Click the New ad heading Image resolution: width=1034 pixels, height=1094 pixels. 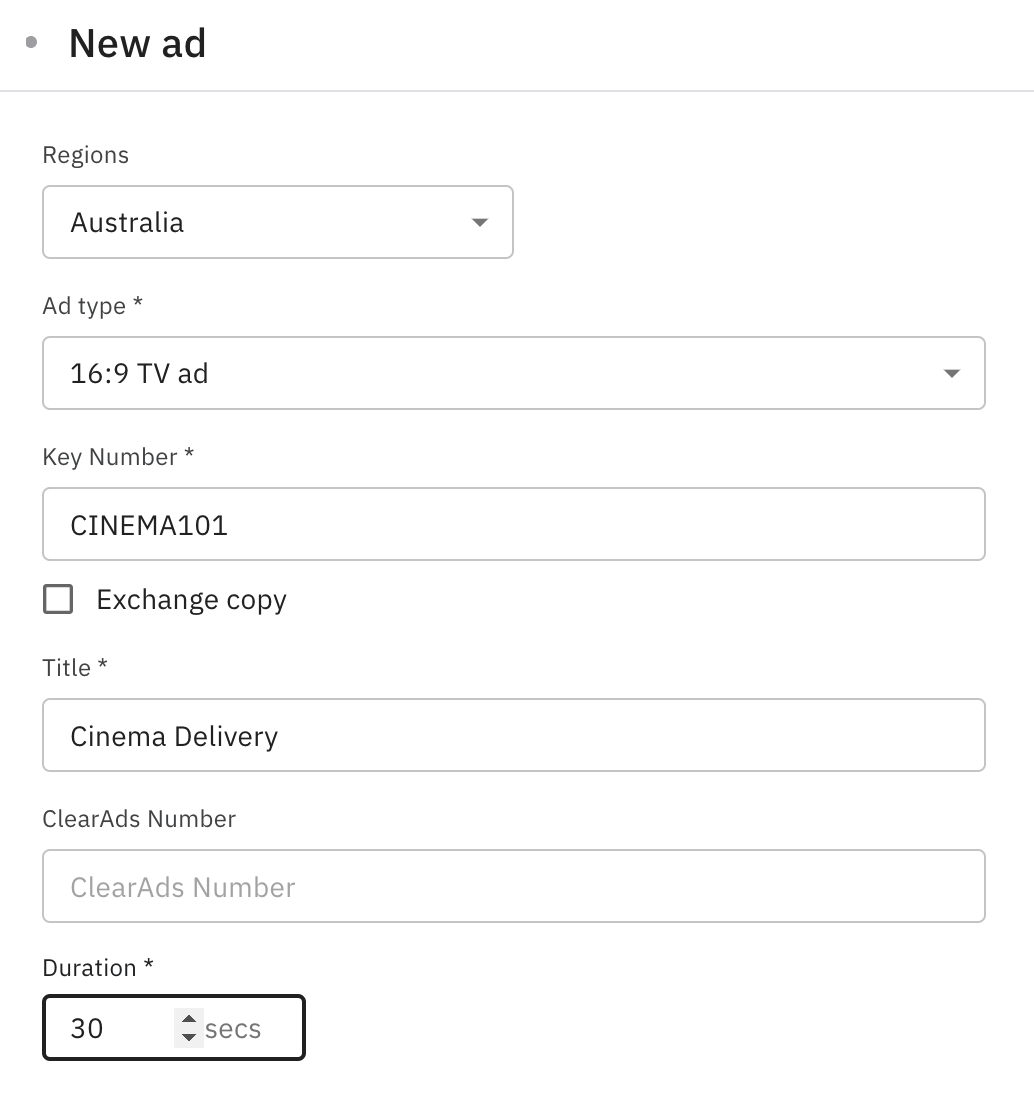tap(137, 44)
